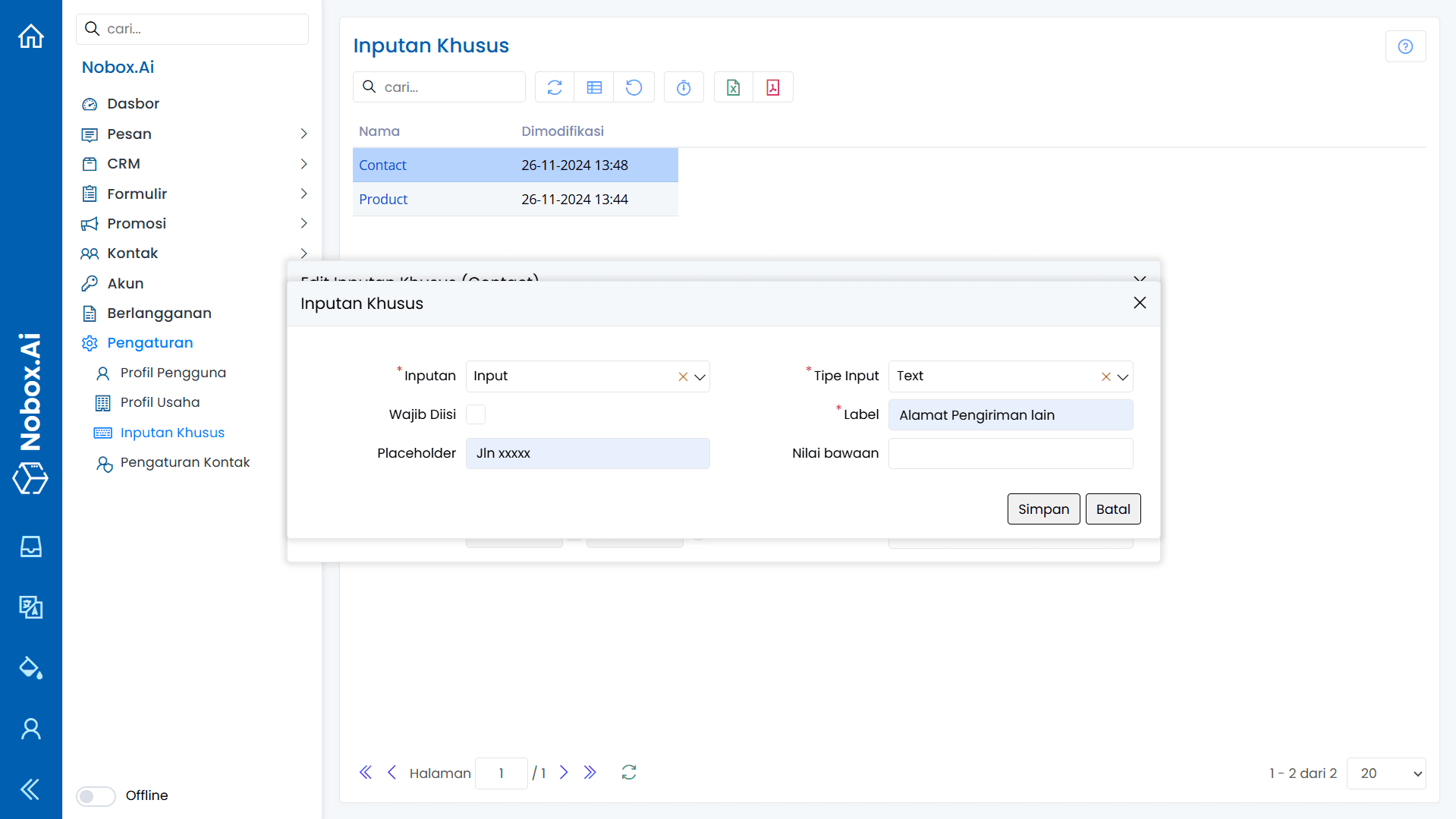Cancel the dialog with Batal
Image resolution: width=1456 pixels, height=819 pixels.
(1113, 509)
